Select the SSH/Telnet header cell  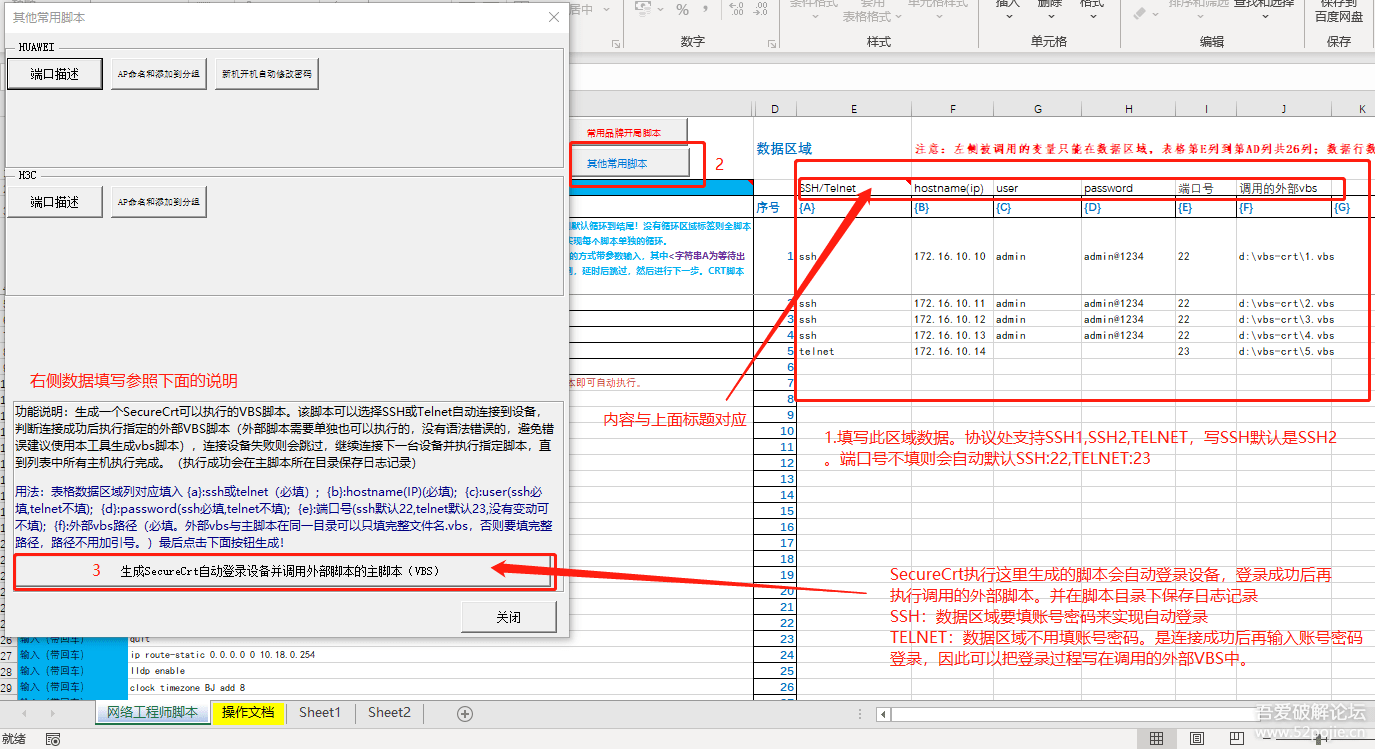pyautogui.click(x=853, y=188)
